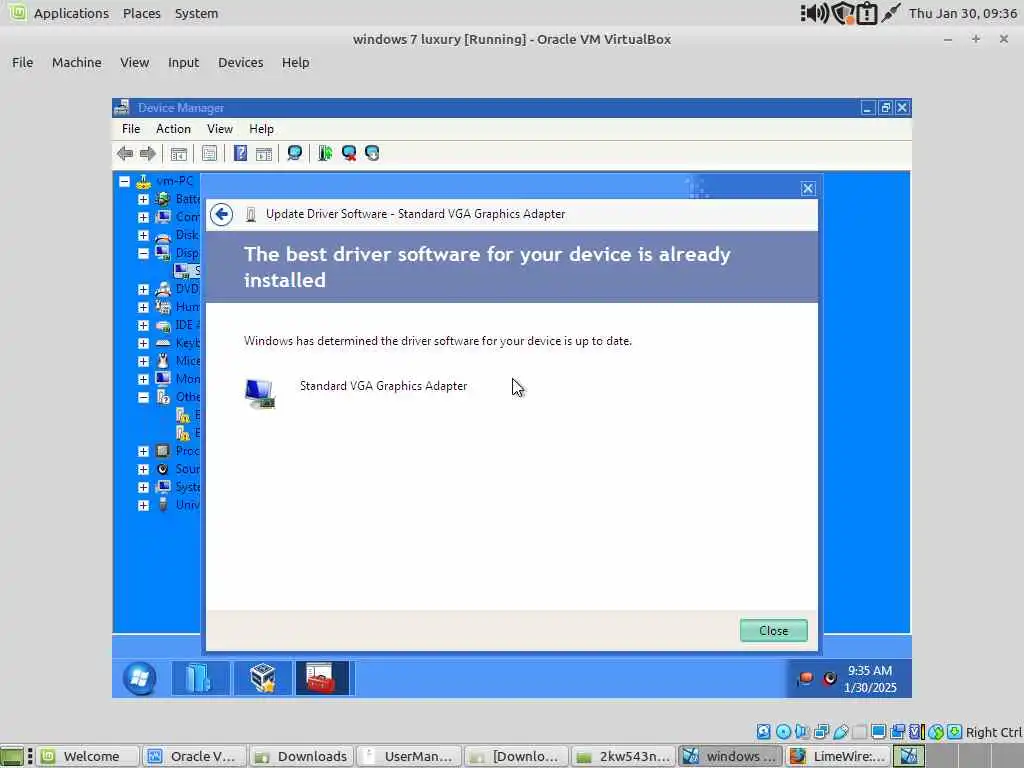Screen dimensions: 1024x768
Task: Open VirtualBox Machine menu
Action: coord(76,62)
